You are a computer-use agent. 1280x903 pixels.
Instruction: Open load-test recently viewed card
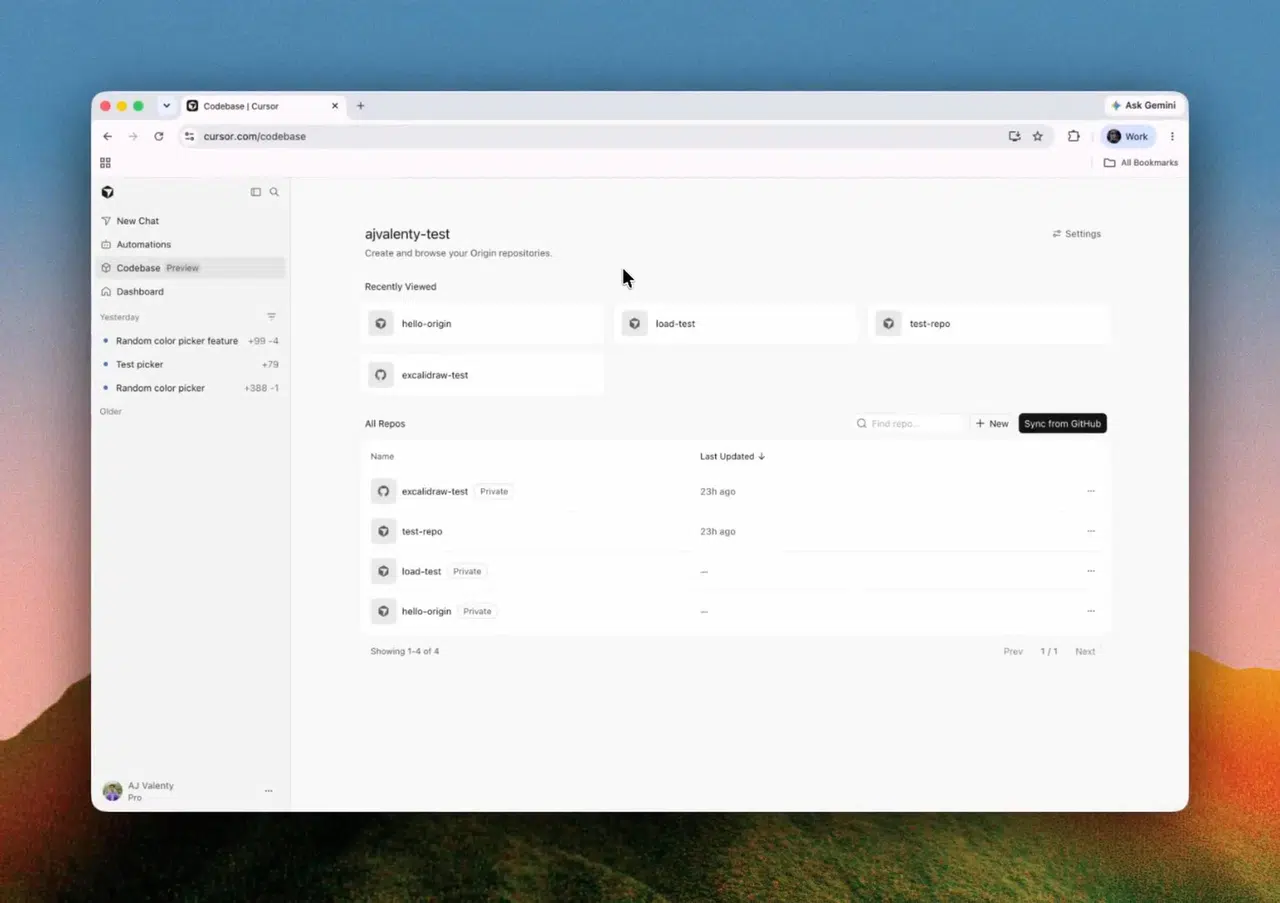click(x=737, y=324)
